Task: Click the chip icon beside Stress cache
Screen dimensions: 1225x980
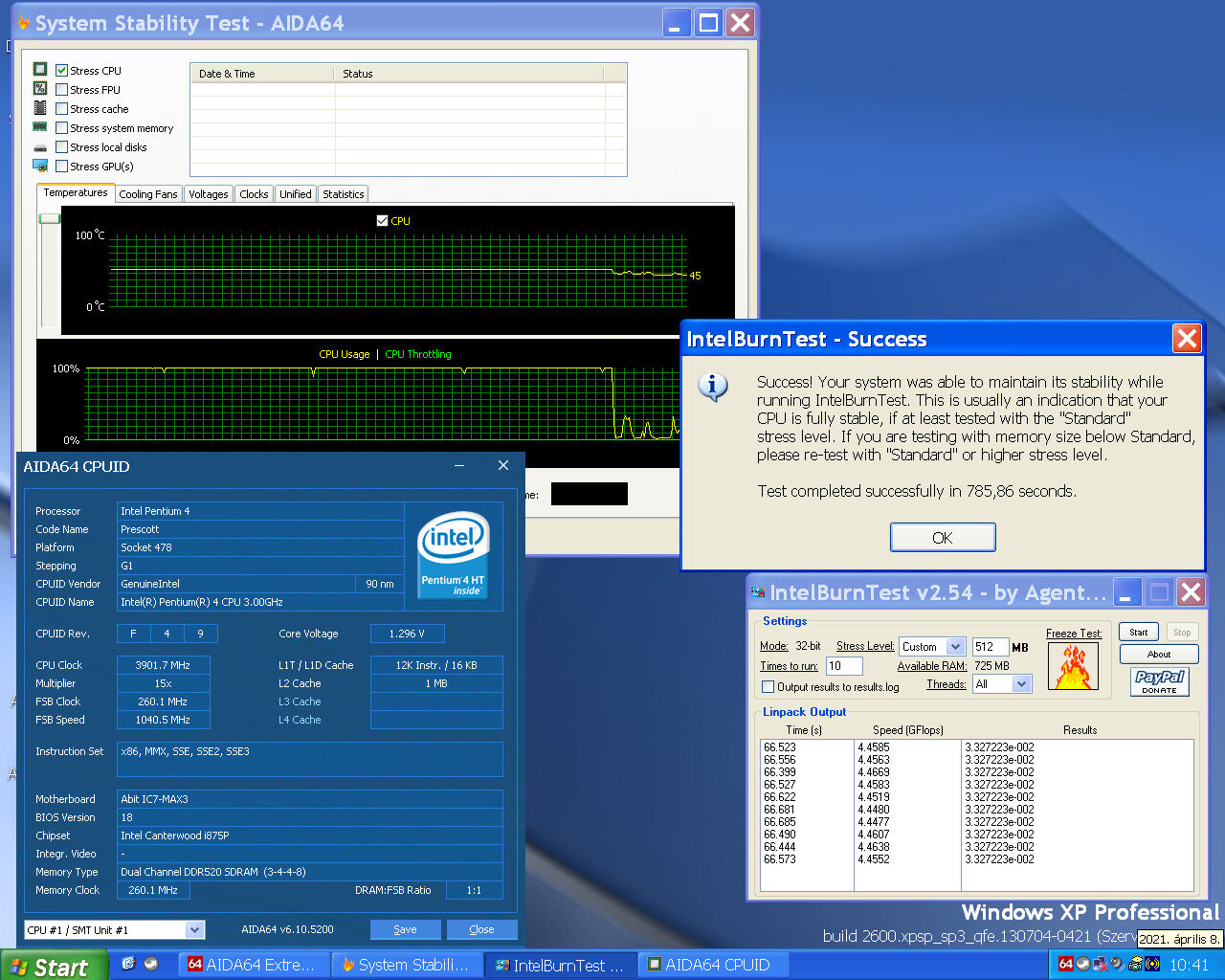Action: (40, 107)
